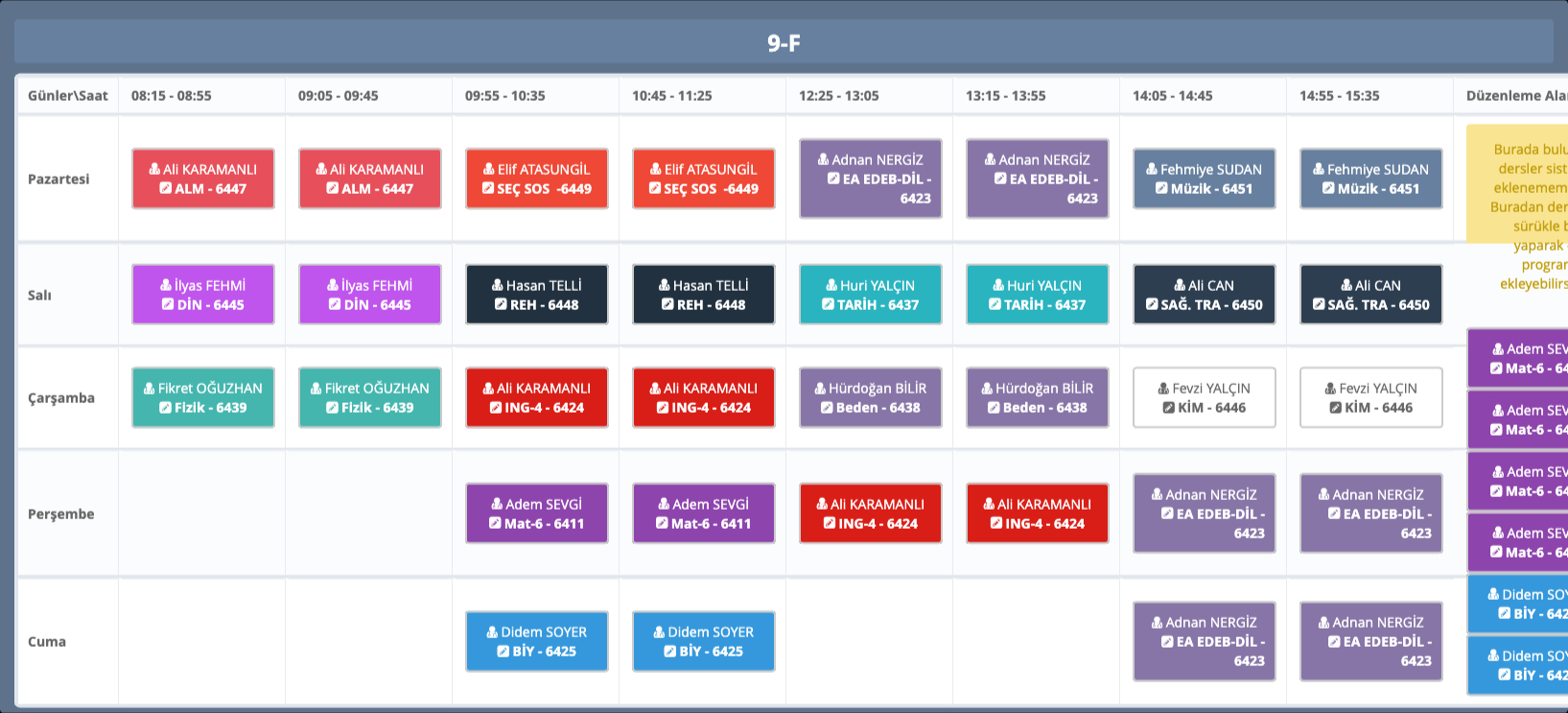Click edit icon on Monday 09:55 SEÇ SOS card
The height and width of the screenshot is (713, 1568).
pyautogui.click(x=488, y=189)
